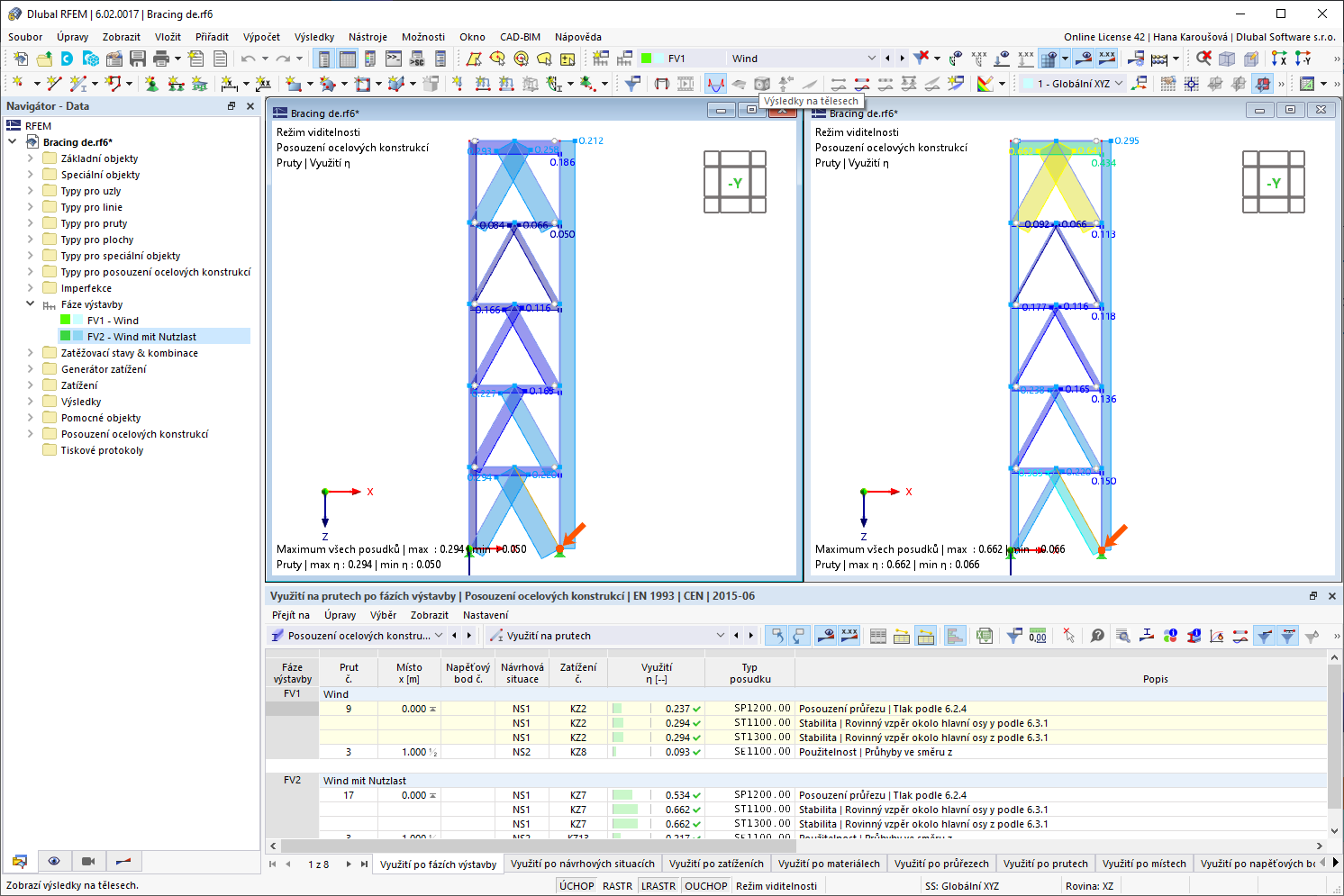Switch to 'Využití po průřezech' tab
The image size is (1344, 896).
(x=941, y=864)
